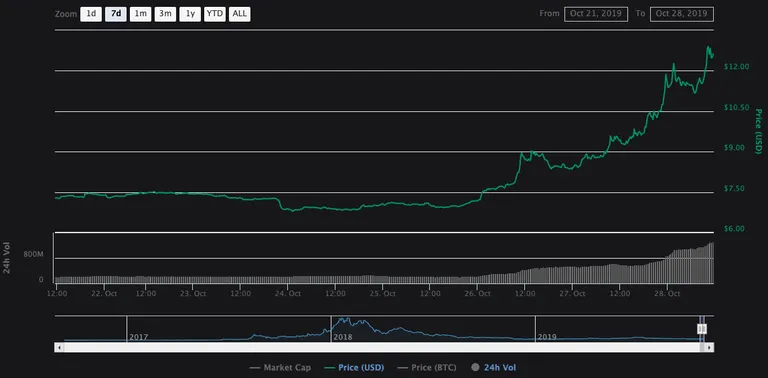Set zoom range to 1y

(x=190, y=14)
